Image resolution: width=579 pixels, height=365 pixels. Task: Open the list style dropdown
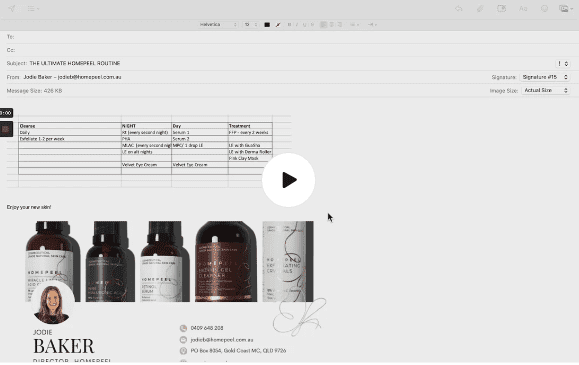pos(354,25)
